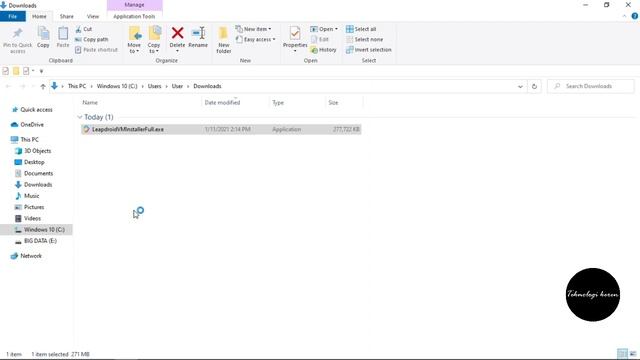Open the Application Tools tab
This screenshot has height=360, width=640.
point(134,16)
